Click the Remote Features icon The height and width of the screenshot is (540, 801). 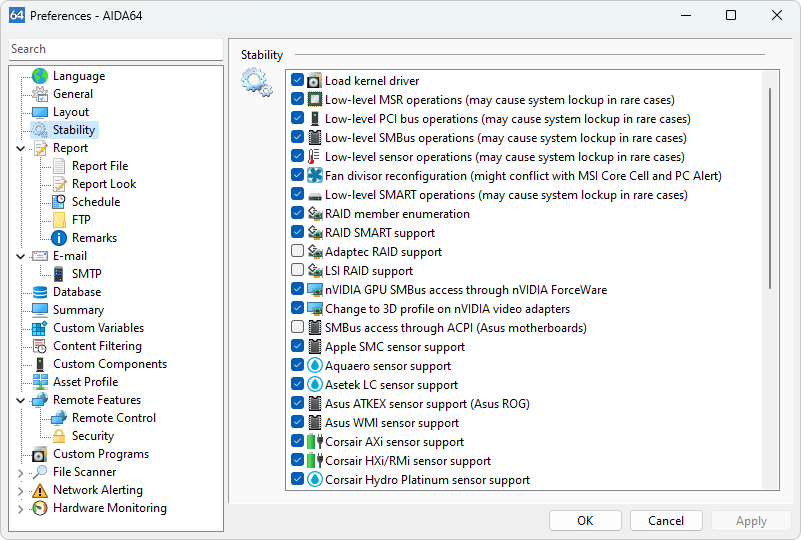click(x=40, y=400)
